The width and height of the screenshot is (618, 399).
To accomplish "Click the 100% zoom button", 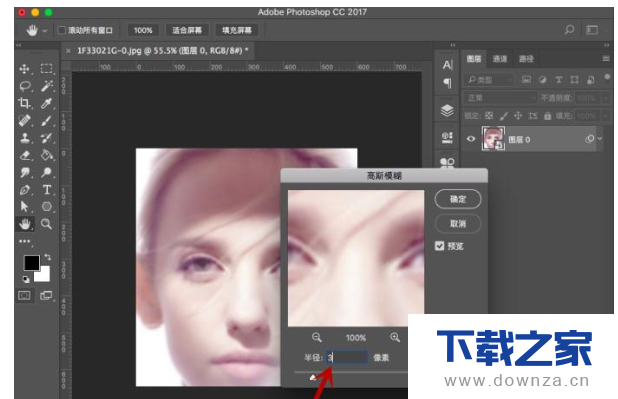I will [x=143, y=30].
